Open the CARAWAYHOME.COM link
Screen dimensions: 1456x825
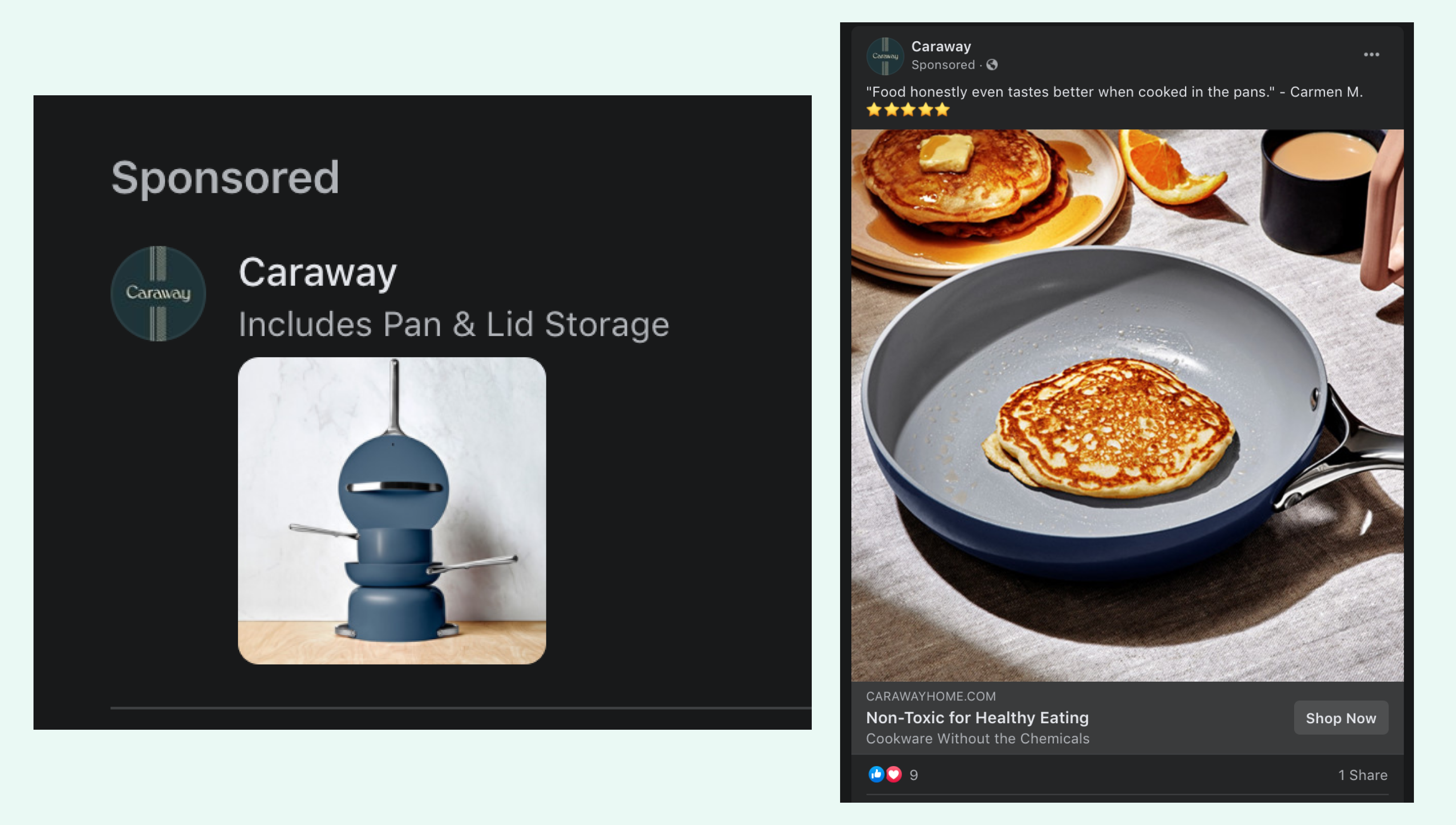point(930,696)
